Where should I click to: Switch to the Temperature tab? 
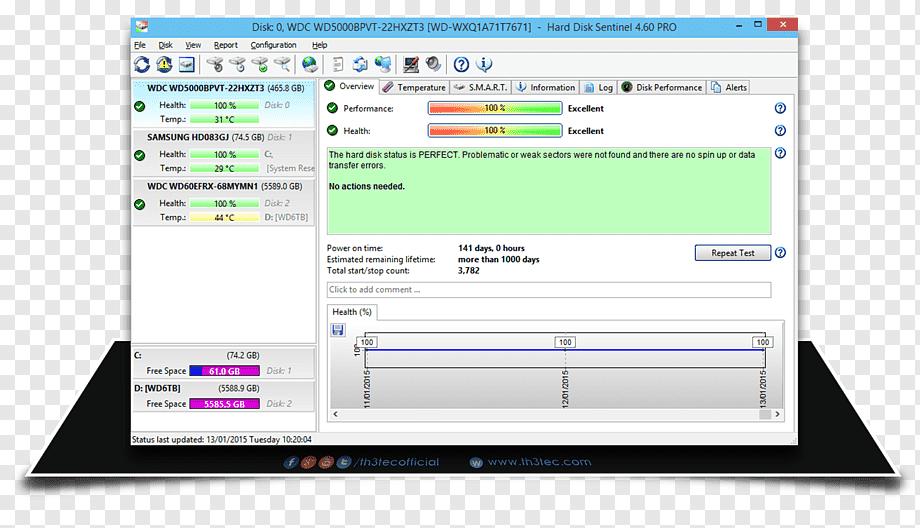(414, 87)
